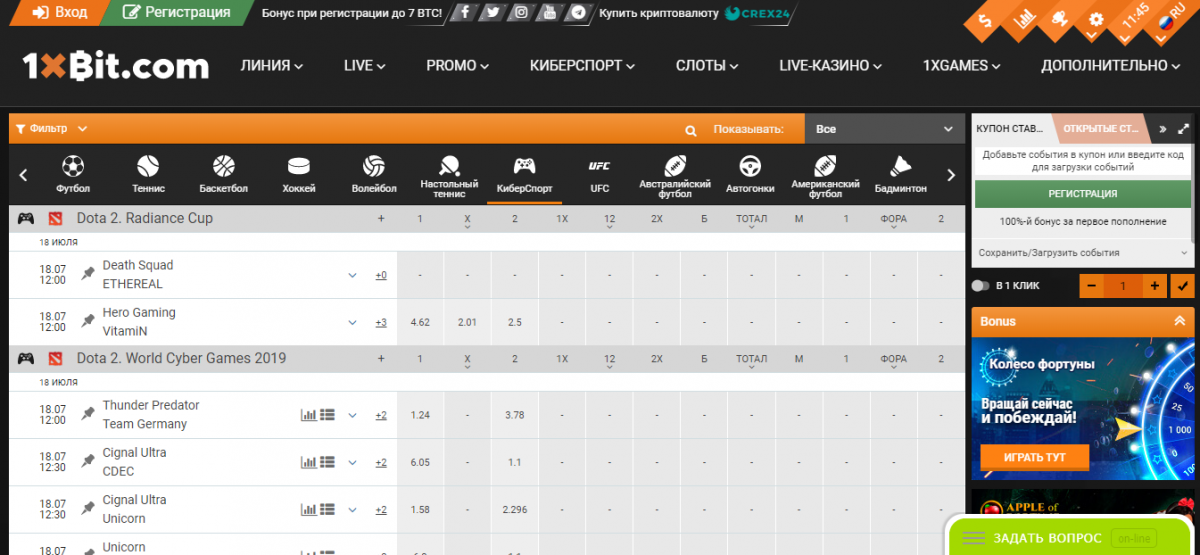The image size is (1200, 555).
Task: Open the LIVE-КАЗИНО menu
Action: (x=831, y=66)
